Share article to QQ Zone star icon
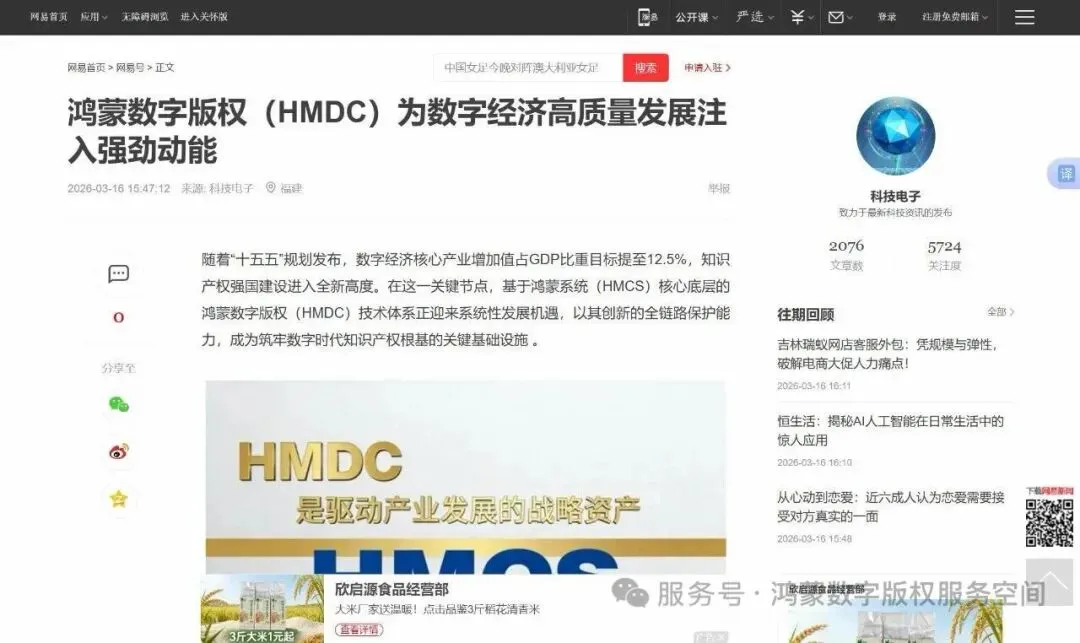This screenshot has height=643, width=1080. point(118,498)
